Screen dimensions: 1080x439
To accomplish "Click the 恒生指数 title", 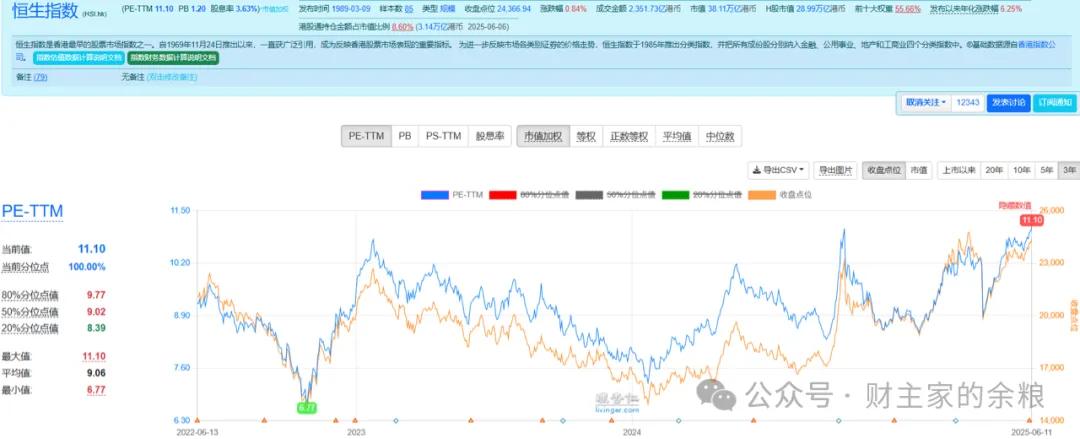I will tap(45, 10).
